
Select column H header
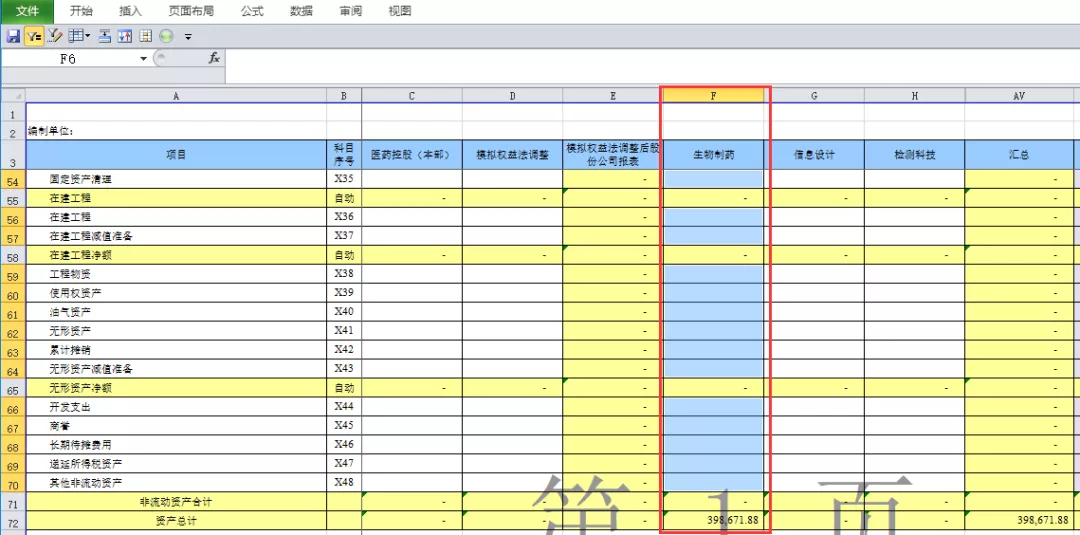tap(914, 96)
